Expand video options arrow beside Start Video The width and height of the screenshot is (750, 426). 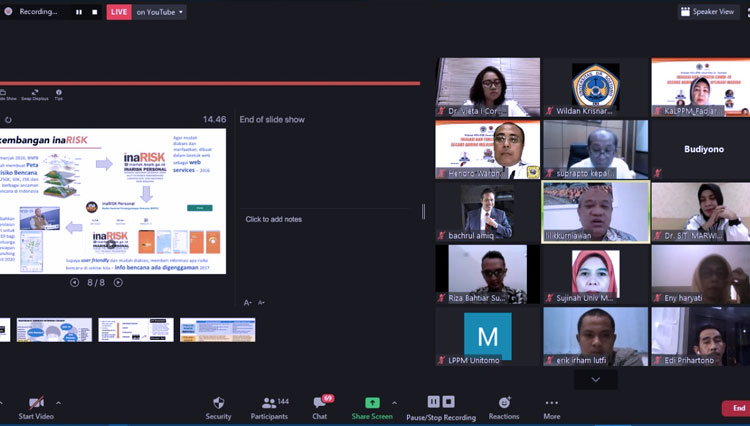58,403
